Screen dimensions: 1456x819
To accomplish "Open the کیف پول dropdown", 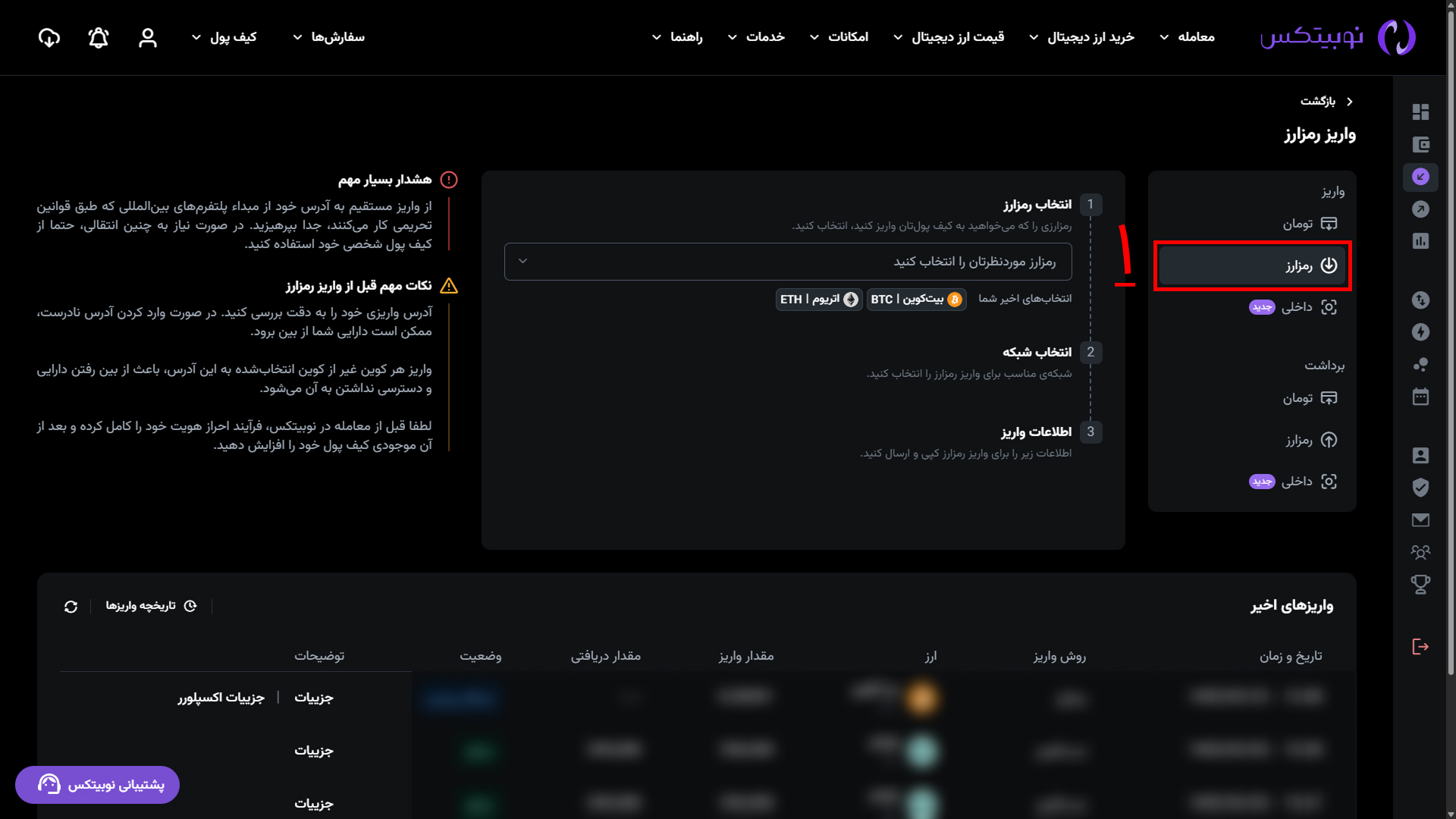I will tap(224, 37).
